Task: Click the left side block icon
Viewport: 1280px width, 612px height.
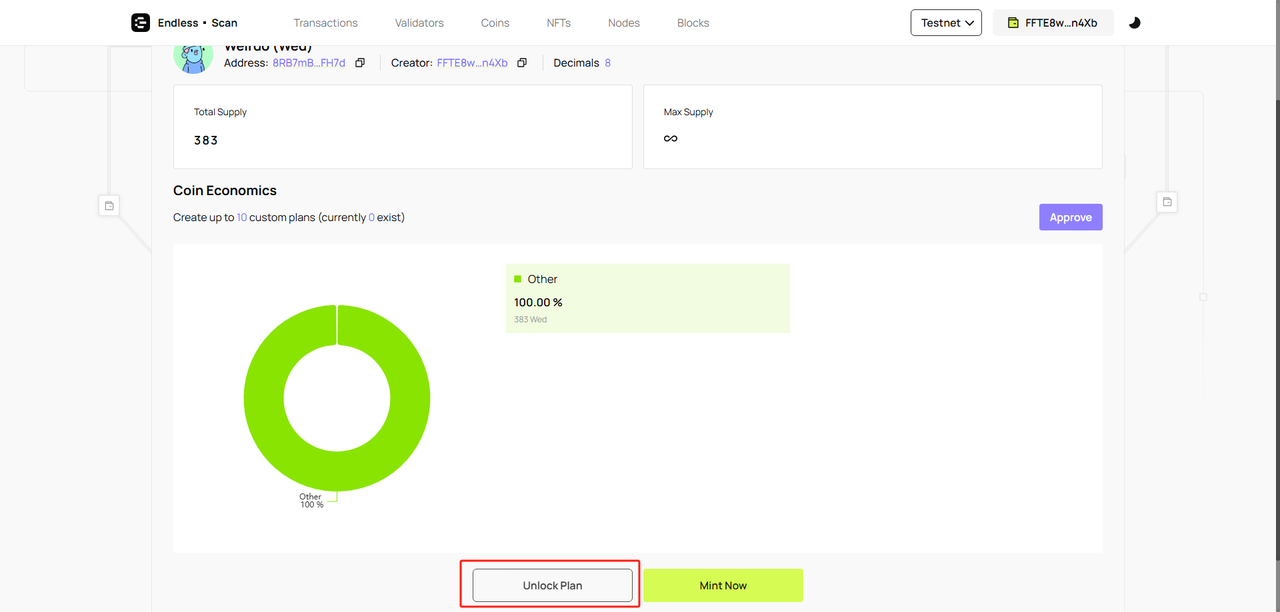Action: [109, 205]
